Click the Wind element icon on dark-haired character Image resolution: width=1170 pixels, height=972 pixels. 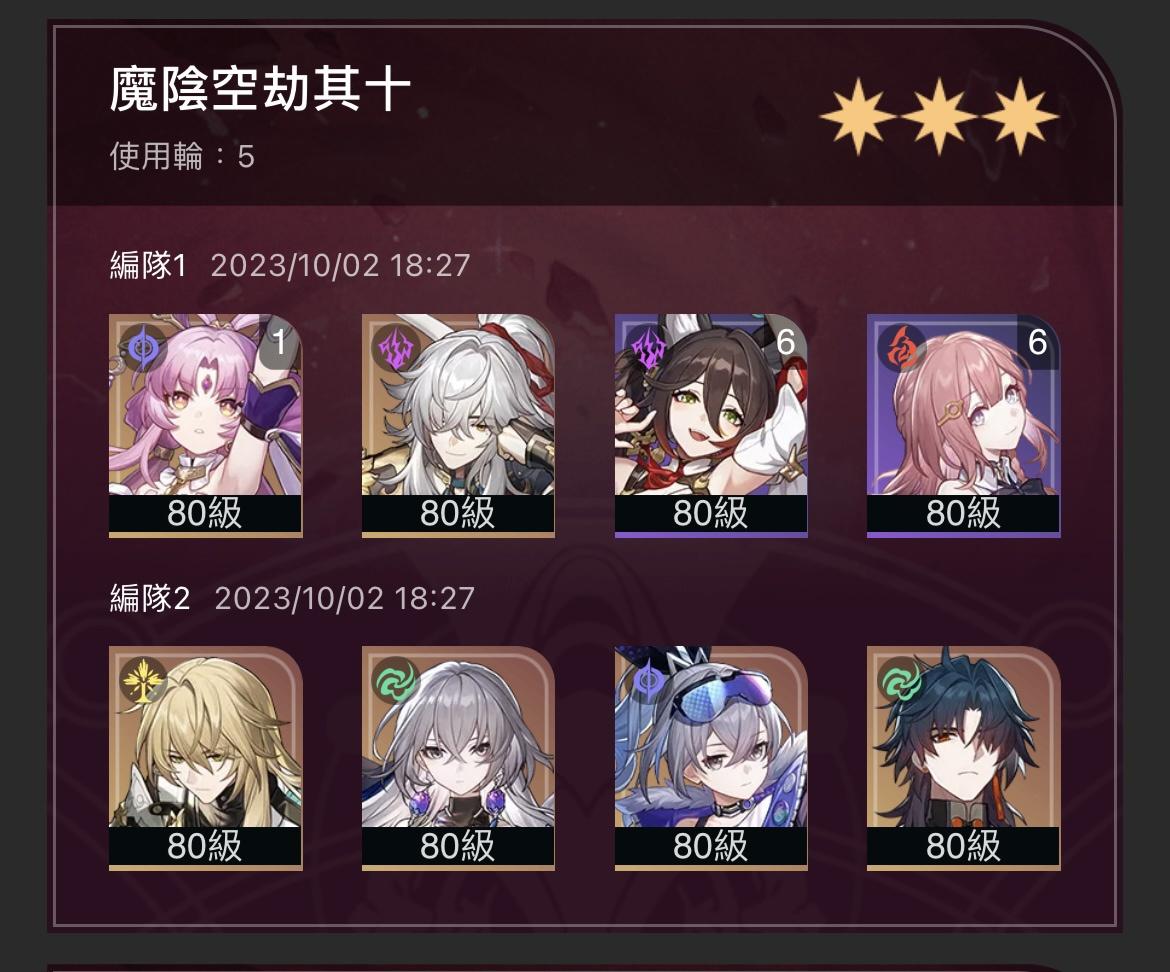coord(901,680)
